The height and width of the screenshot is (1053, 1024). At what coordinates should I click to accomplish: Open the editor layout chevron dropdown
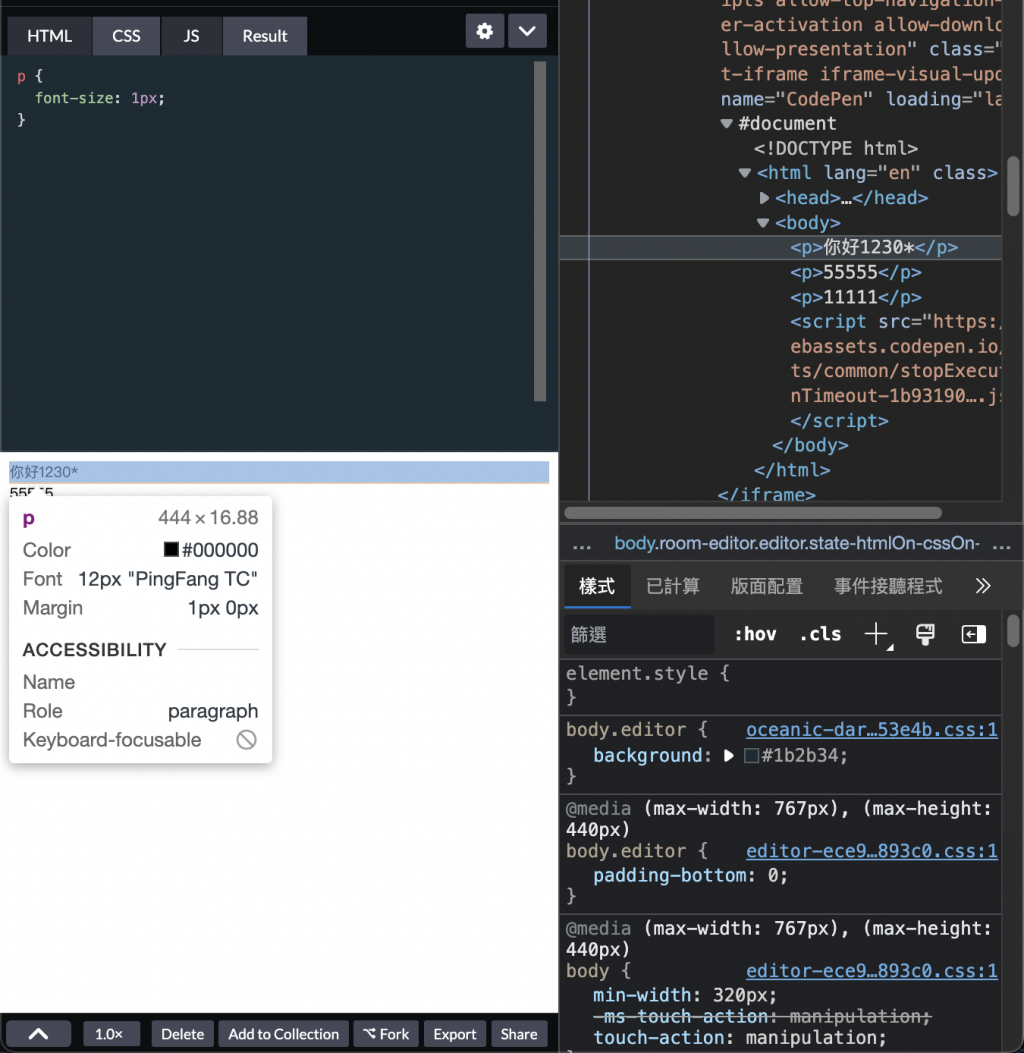click(x=527, y=31)
